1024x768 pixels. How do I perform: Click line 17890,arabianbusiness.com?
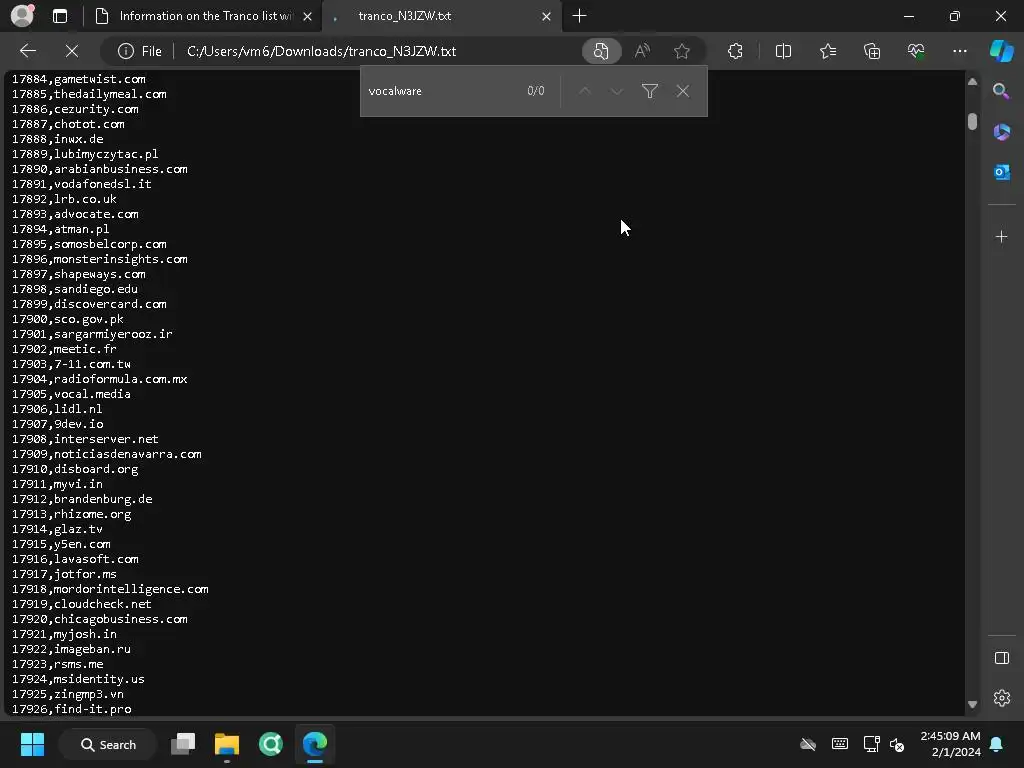[99, 169]
